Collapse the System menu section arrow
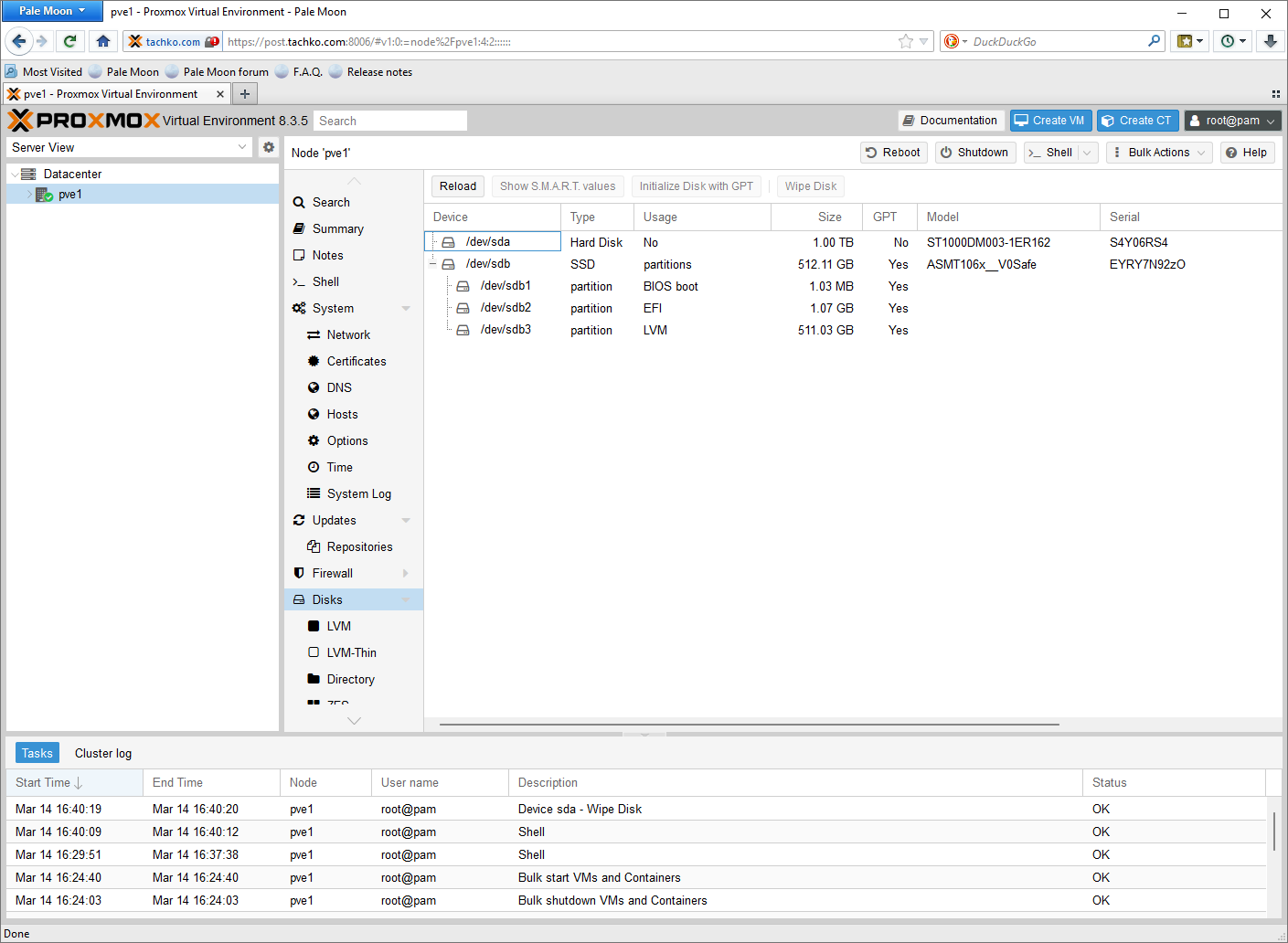1288x943 pixels. click(x=406, y=309)
